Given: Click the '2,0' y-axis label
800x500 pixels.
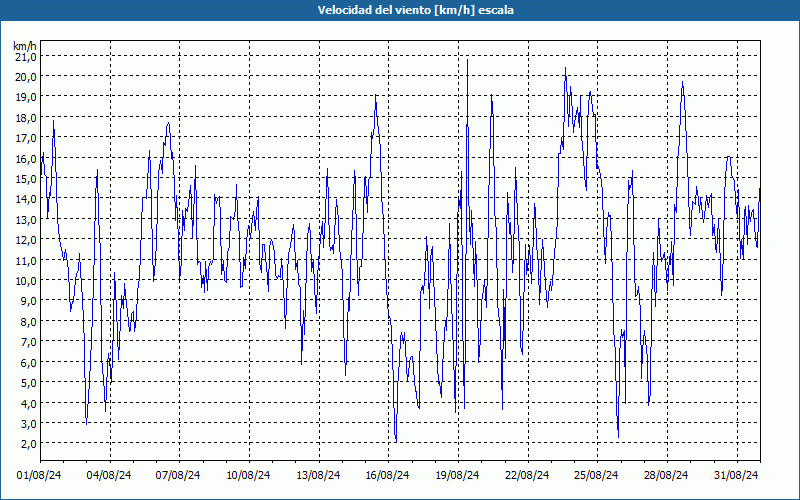Looking at the screenshot, I should click(29, 444).
